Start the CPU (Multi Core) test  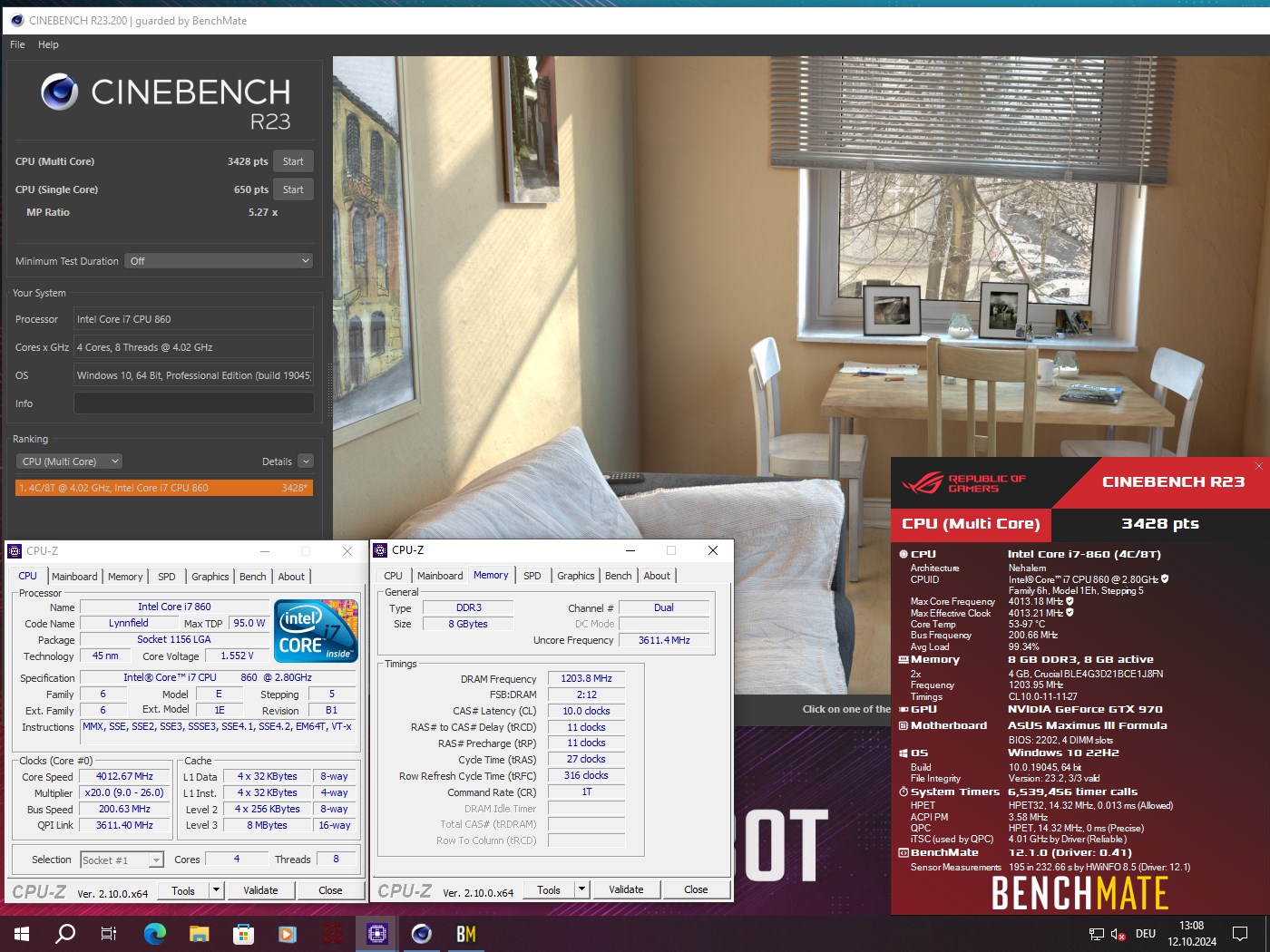293,161
